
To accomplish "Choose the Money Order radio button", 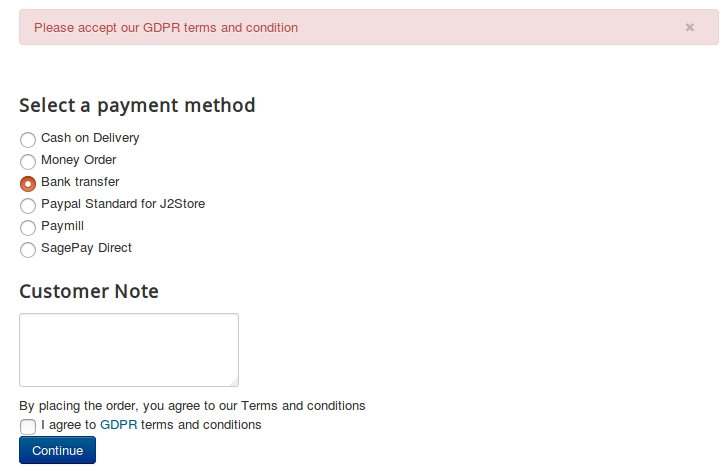I will pos(28,162).
